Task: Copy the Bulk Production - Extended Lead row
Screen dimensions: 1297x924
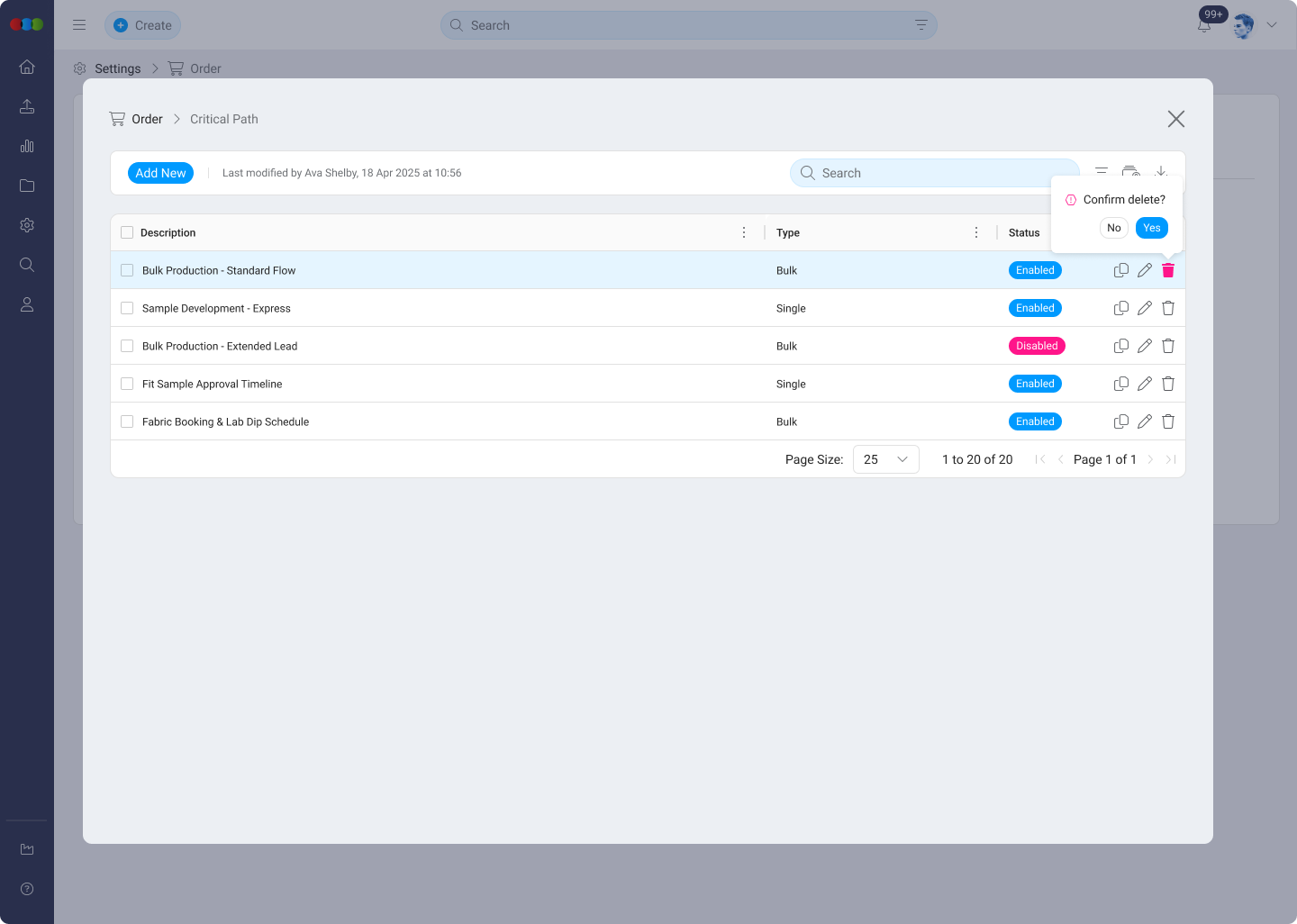Action: (x=1121, y=346)
